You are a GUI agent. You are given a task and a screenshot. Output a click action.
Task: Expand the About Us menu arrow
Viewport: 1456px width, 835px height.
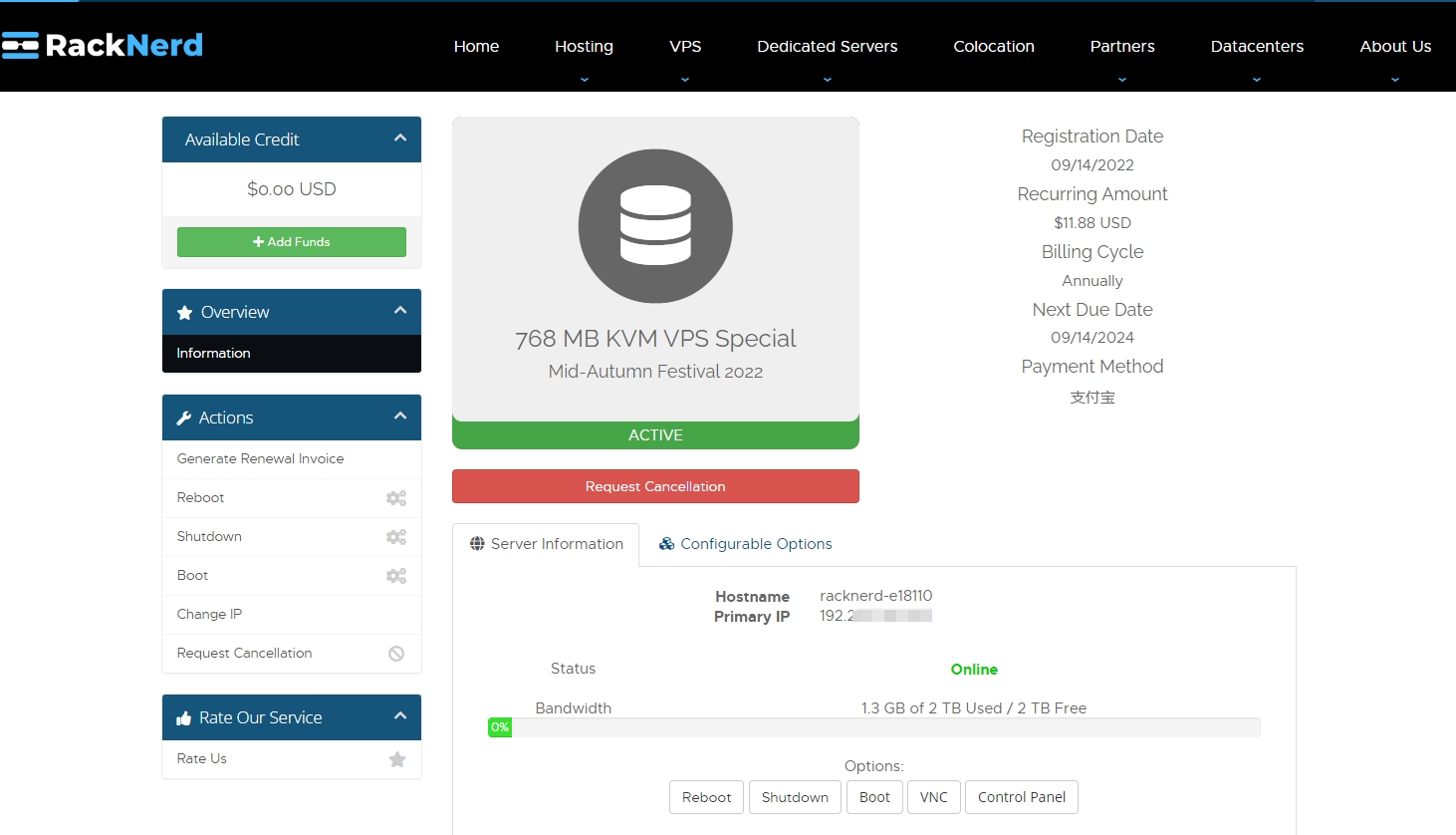pyautogui.click(x=1395, y=80)
